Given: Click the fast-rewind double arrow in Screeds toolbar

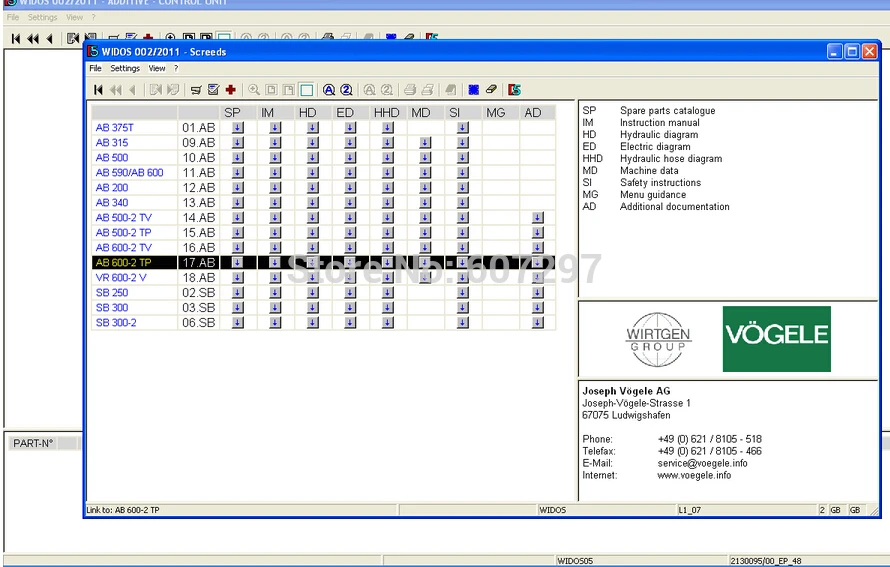Looking at the screenshot, I should [116, 90].
